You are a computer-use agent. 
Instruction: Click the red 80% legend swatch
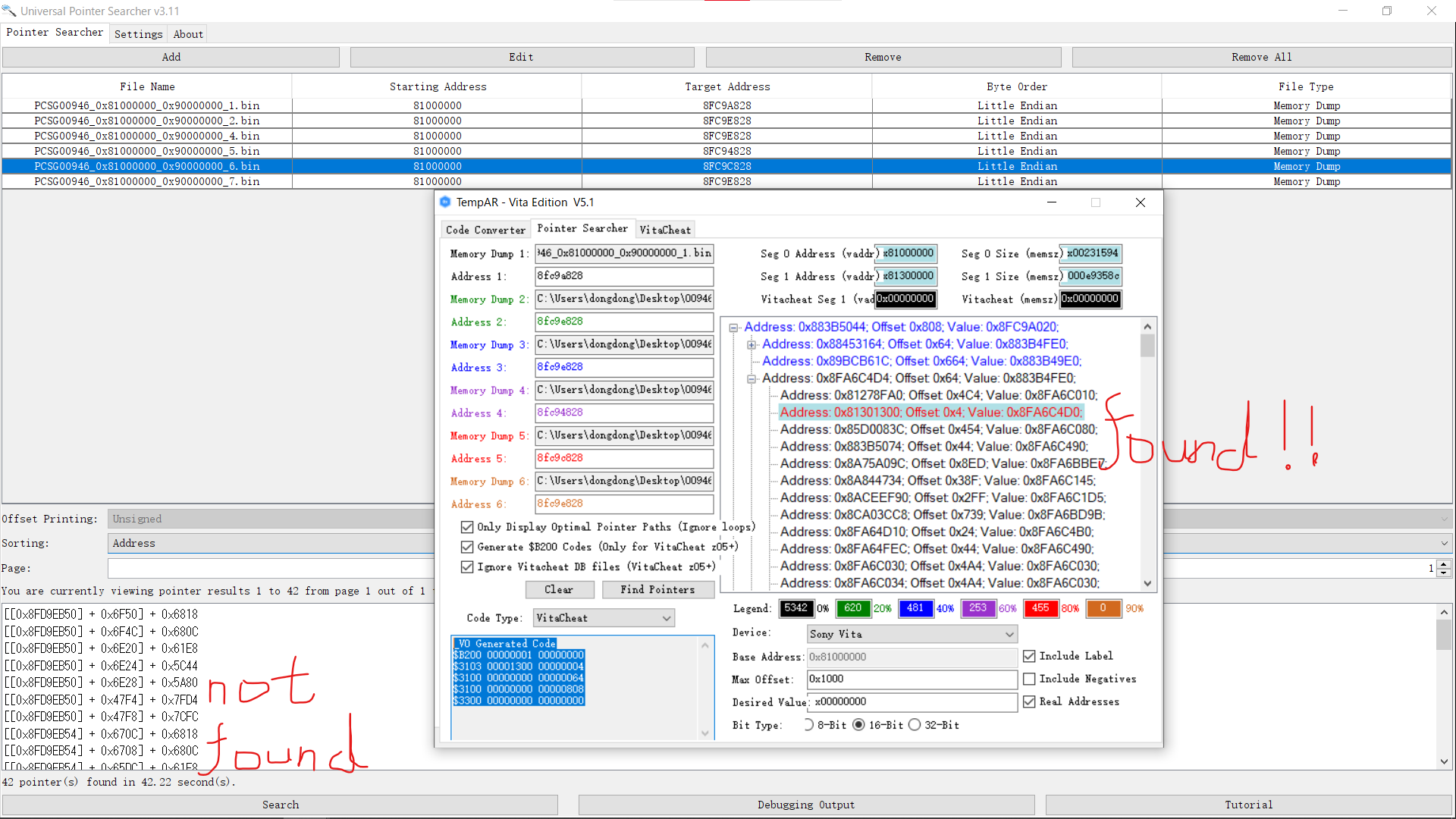pos(1040,608)
